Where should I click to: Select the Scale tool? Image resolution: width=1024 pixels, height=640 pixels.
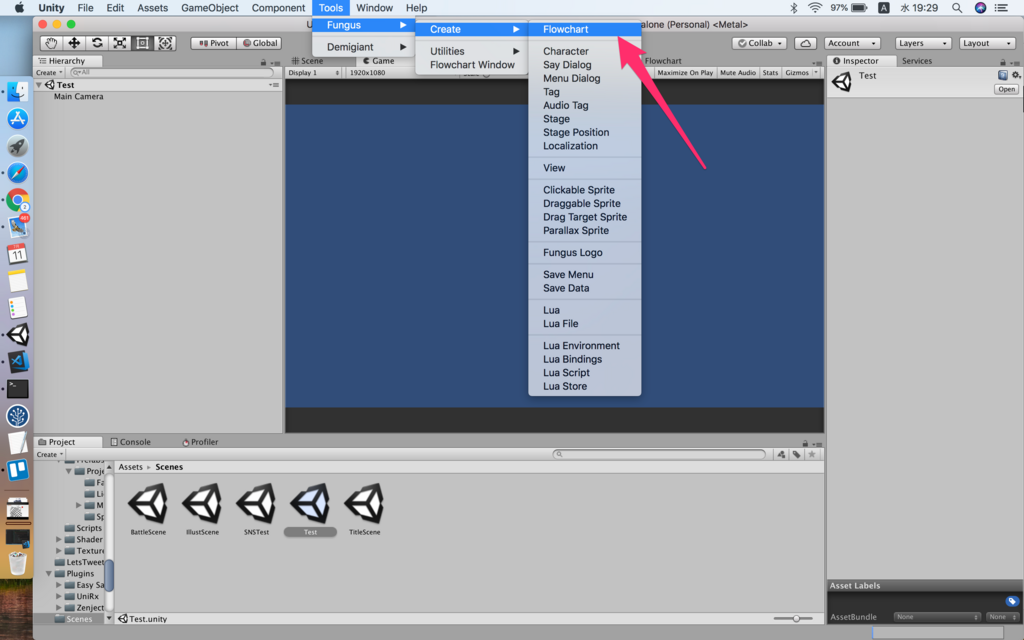(120, 43)
